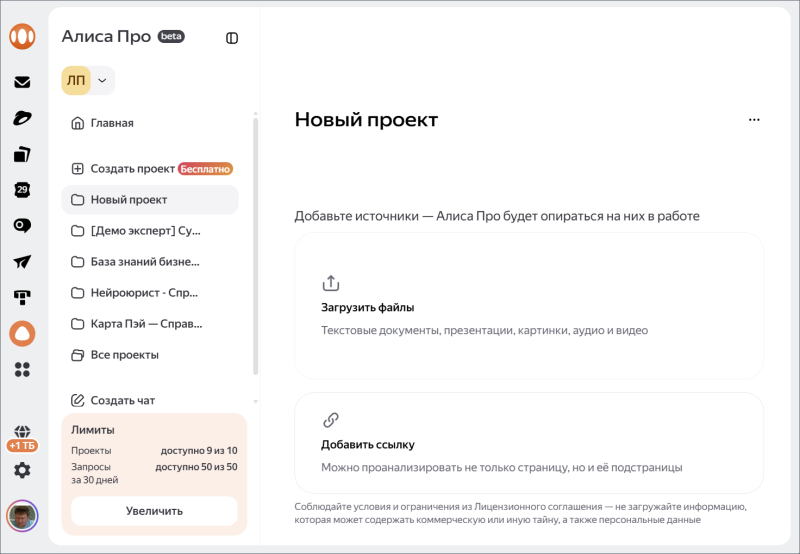Click Алиса Про title
Screen dimensions: 800x554
(x=106, y=37)
